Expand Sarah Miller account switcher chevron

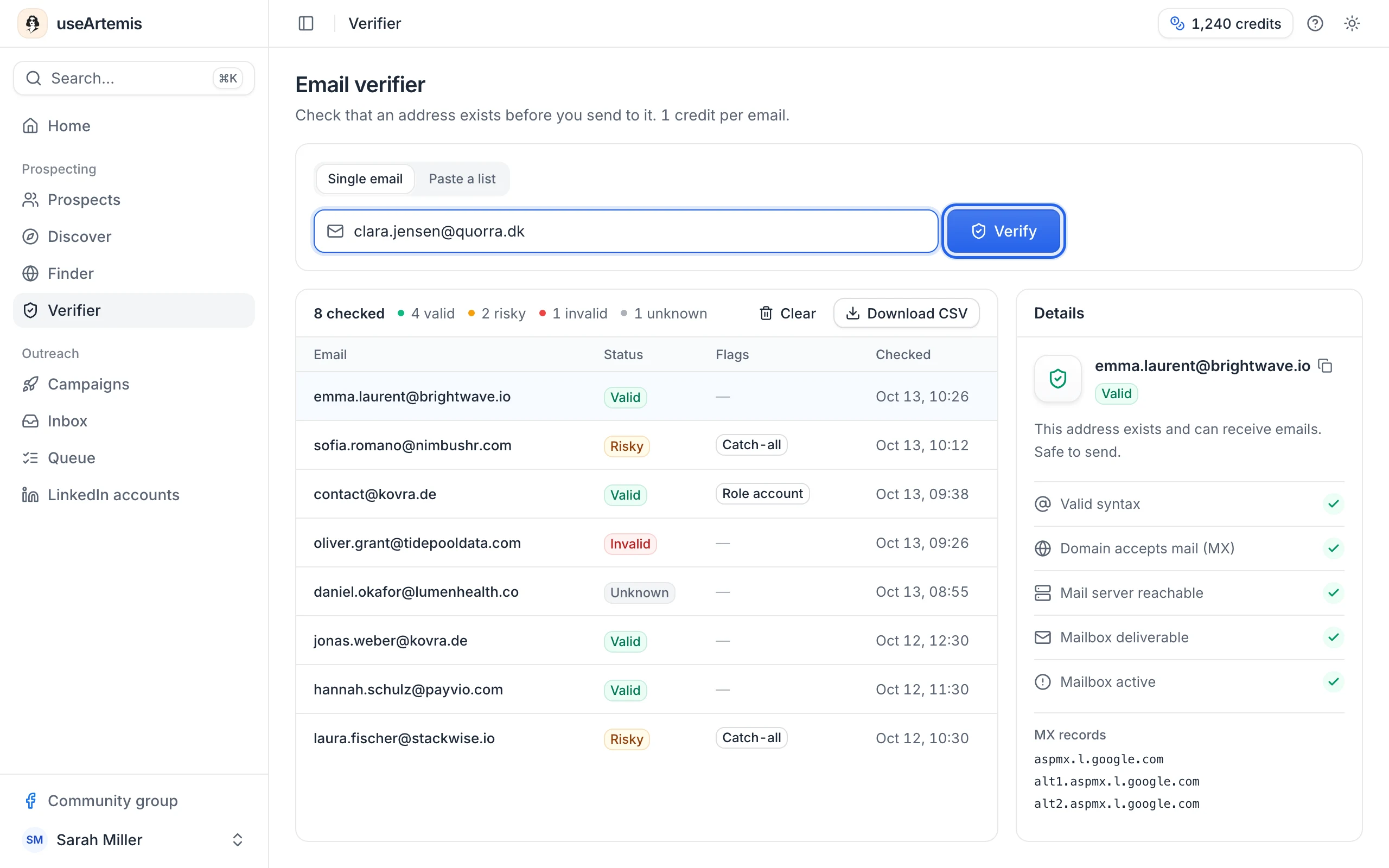click(x=237, y=840)
